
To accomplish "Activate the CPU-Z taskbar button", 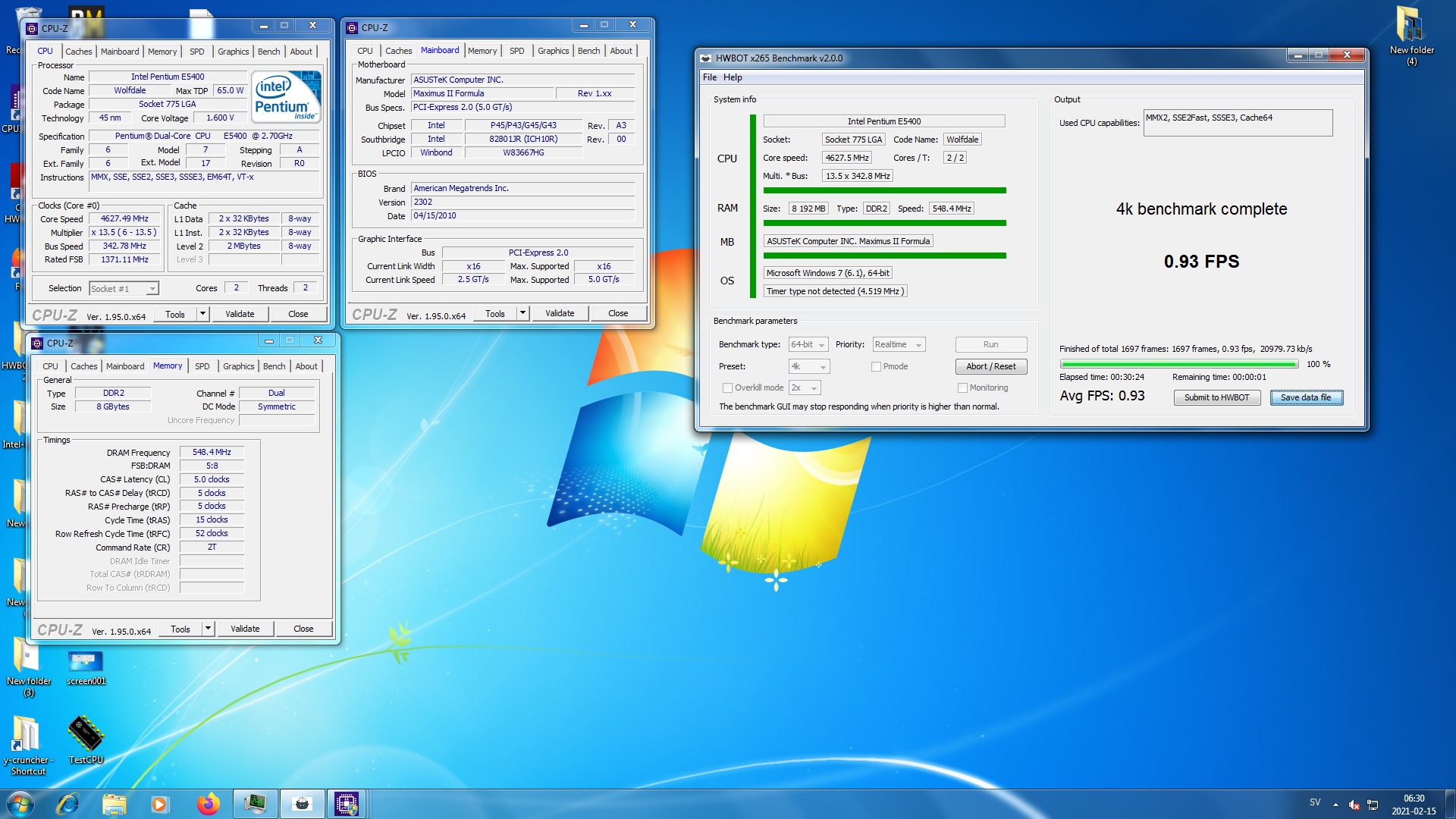I will 347,803.
